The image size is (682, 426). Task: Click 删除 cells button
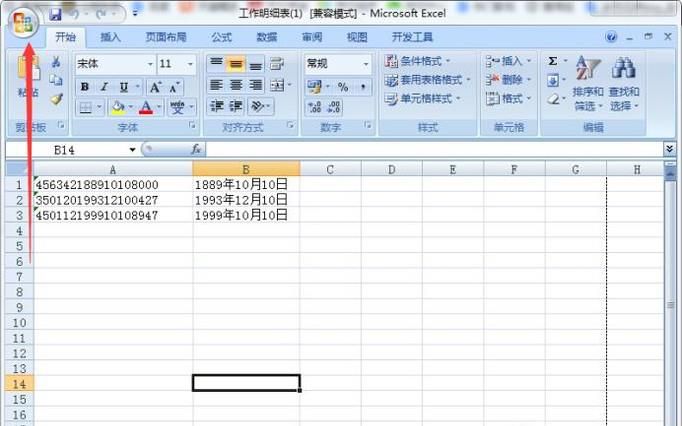(x=508, y=80)
